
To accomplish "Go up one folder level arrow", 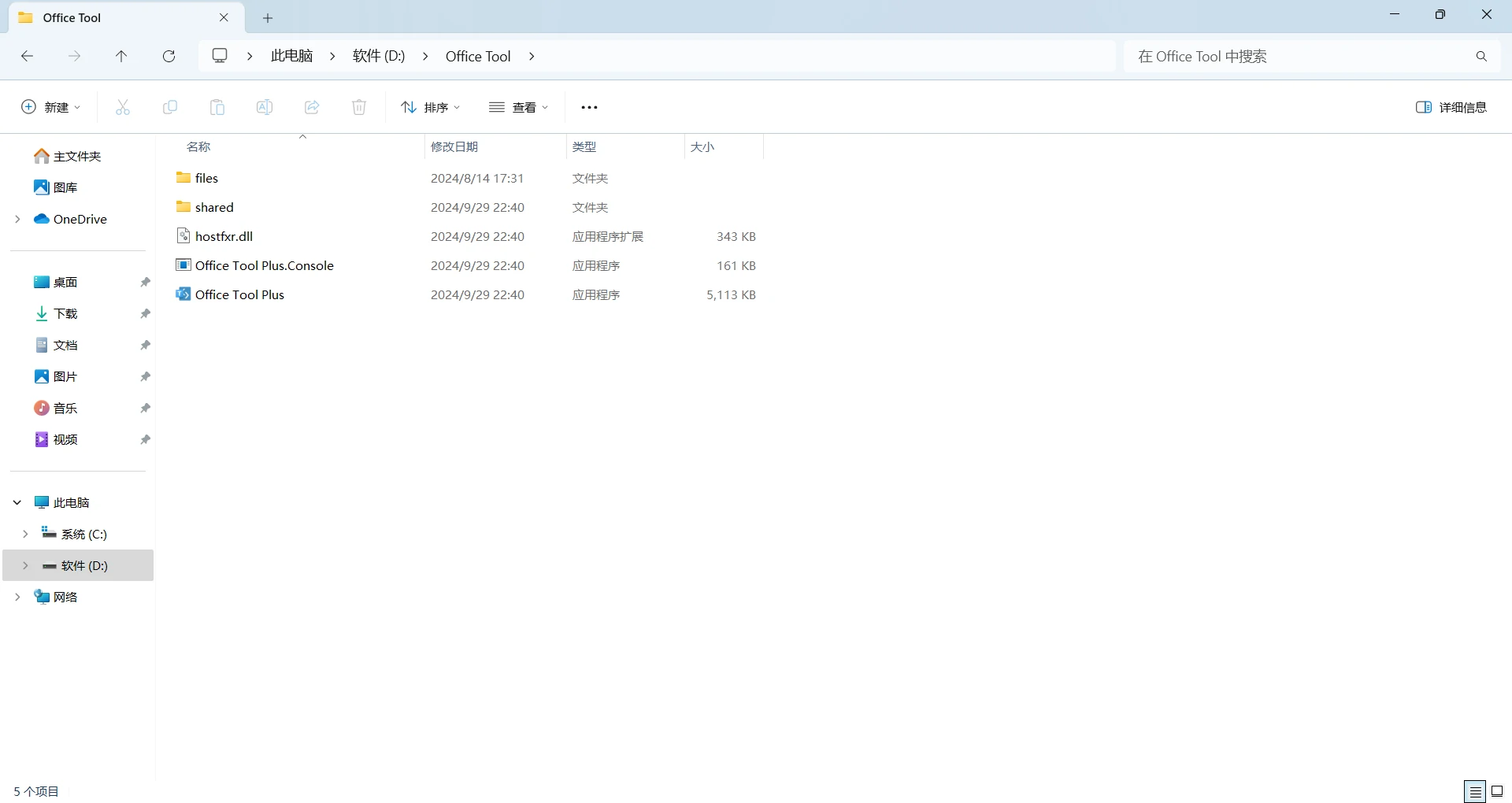I will tap(121, 56).
